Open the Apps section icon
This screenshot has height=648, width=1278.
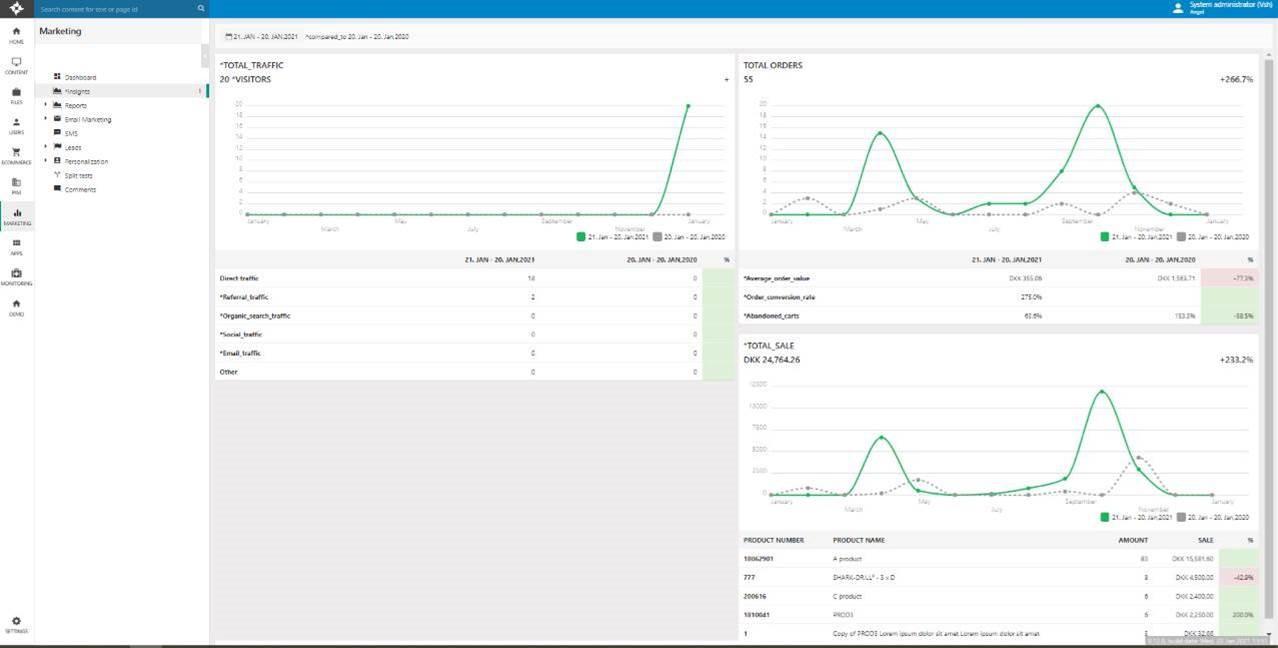click(x=16, y=246)
